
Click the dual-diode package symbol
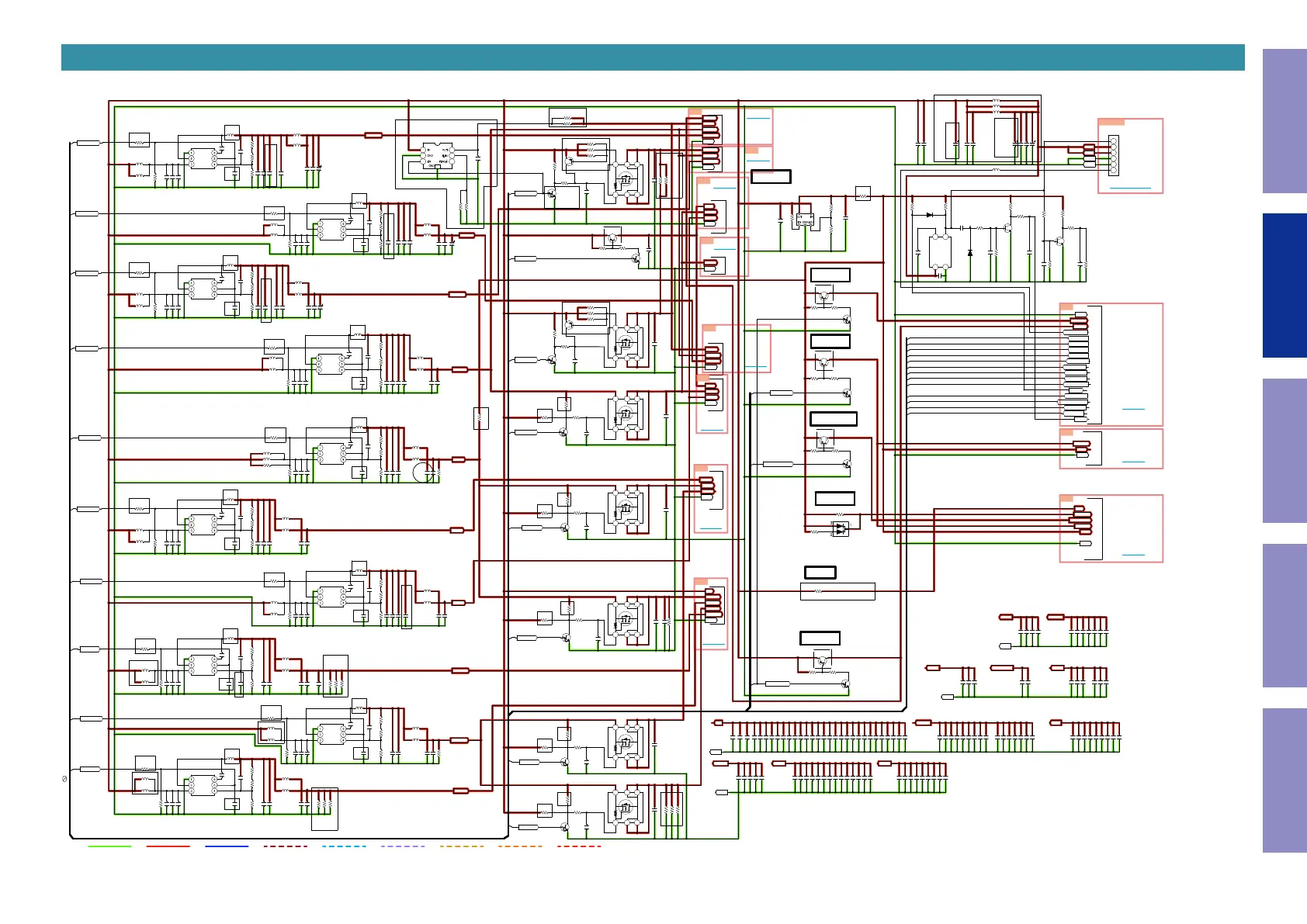840,529
